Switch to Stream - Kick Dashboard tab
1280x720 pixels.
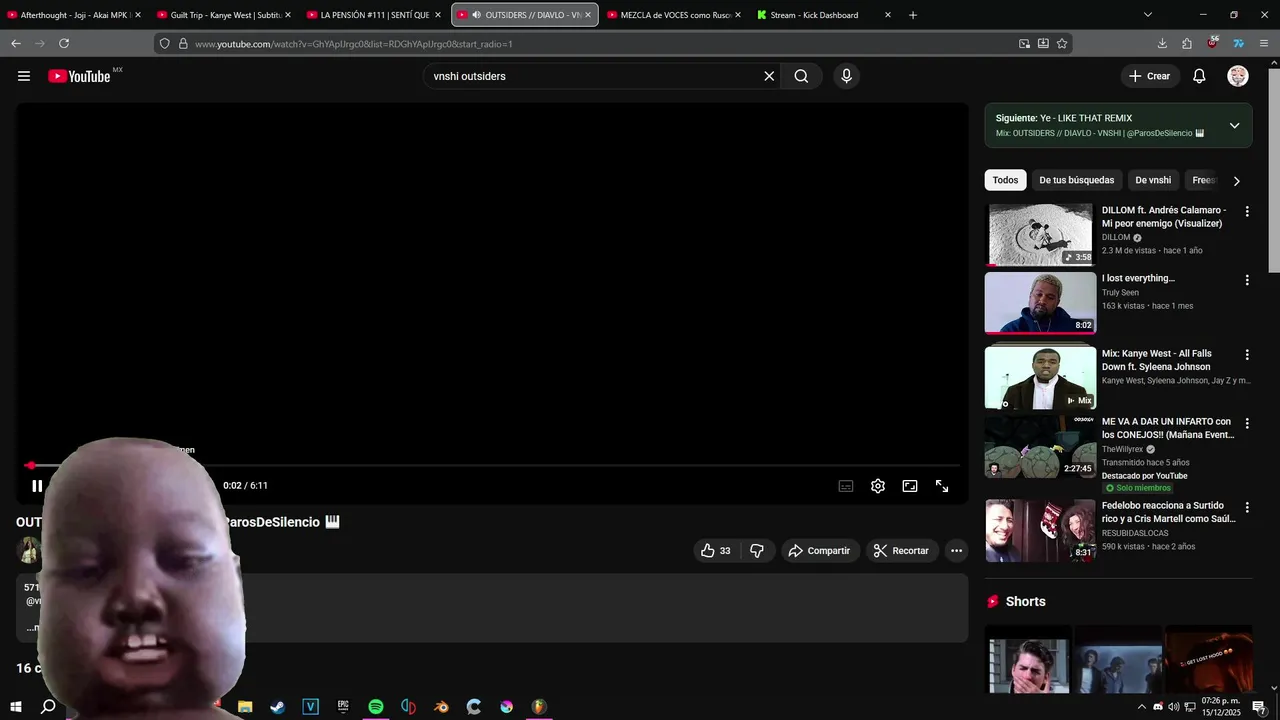[822, 15]
